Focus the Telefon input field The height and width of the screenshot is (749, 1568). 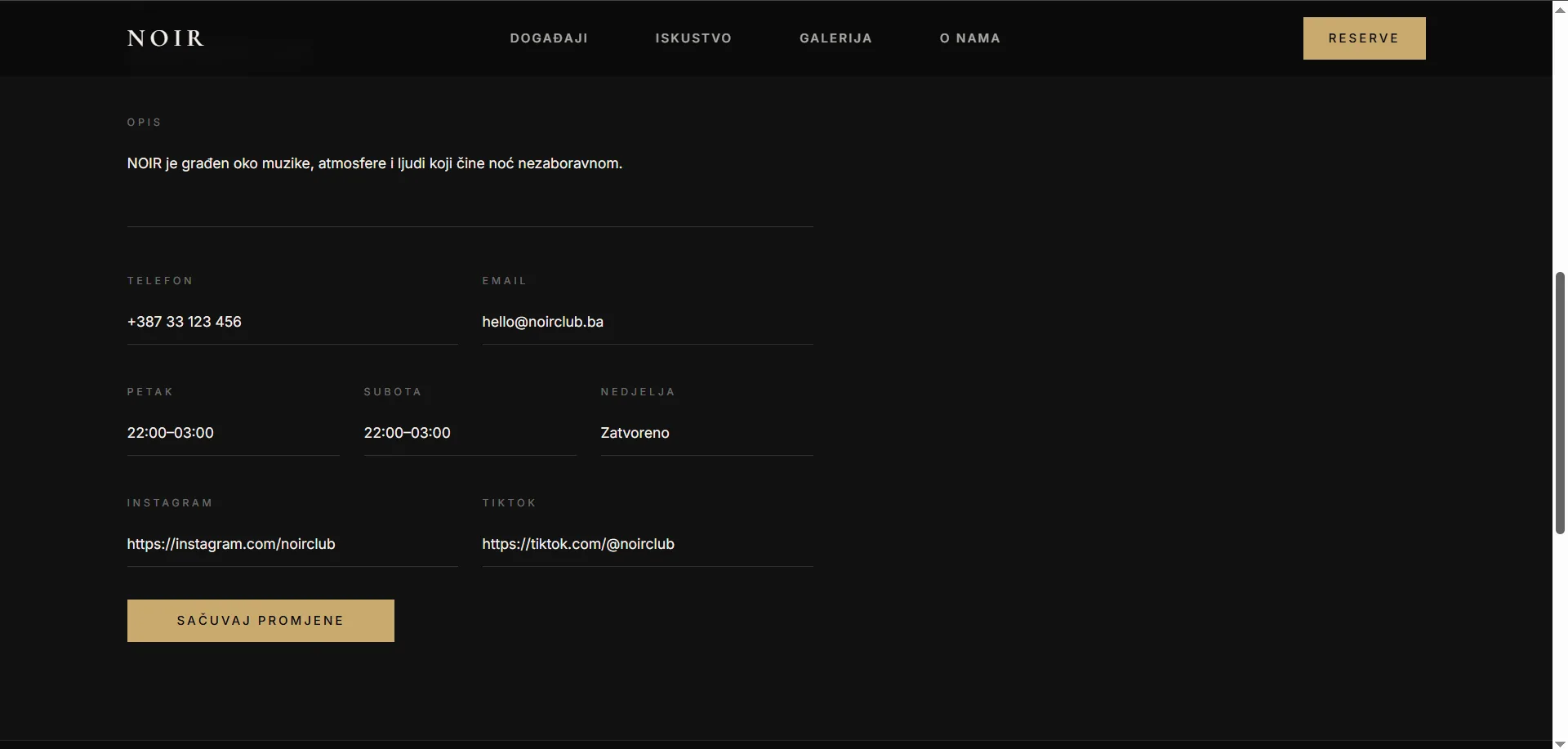(x=292, y=322)
